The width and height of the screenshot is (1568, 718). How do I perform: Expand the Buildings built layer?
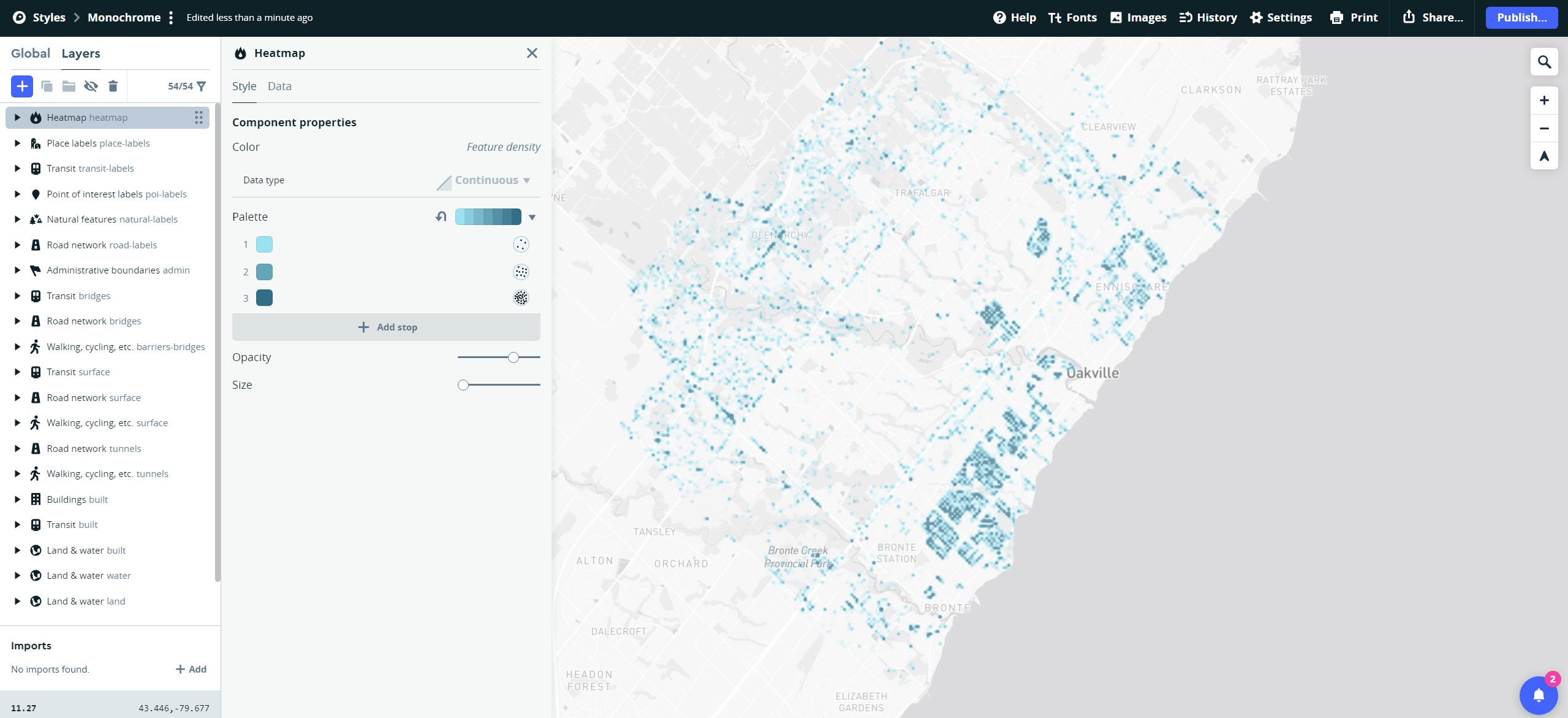coord(17,499)
